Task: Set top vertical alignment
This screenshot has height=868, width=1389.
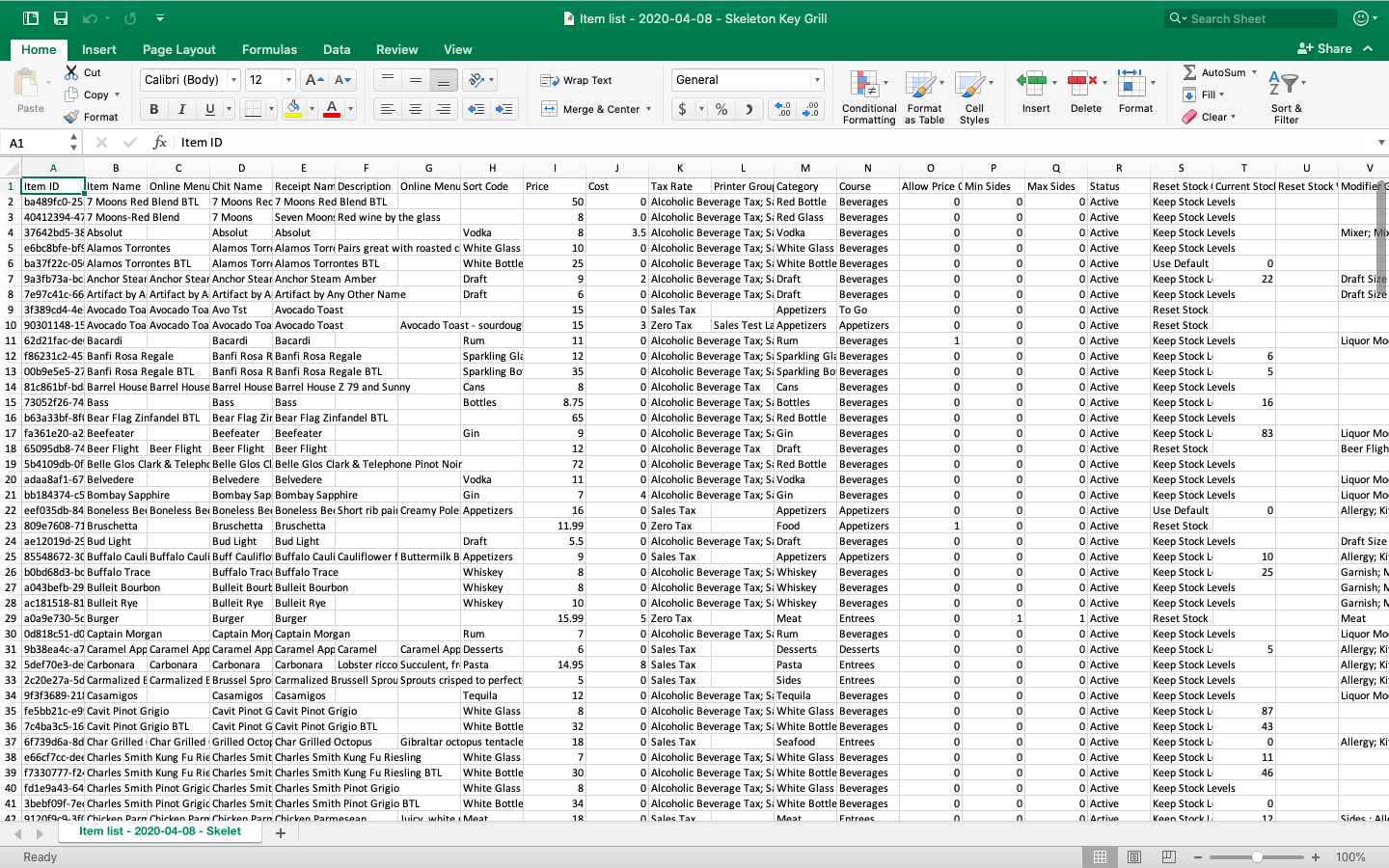Action: [x=387, y=80]
